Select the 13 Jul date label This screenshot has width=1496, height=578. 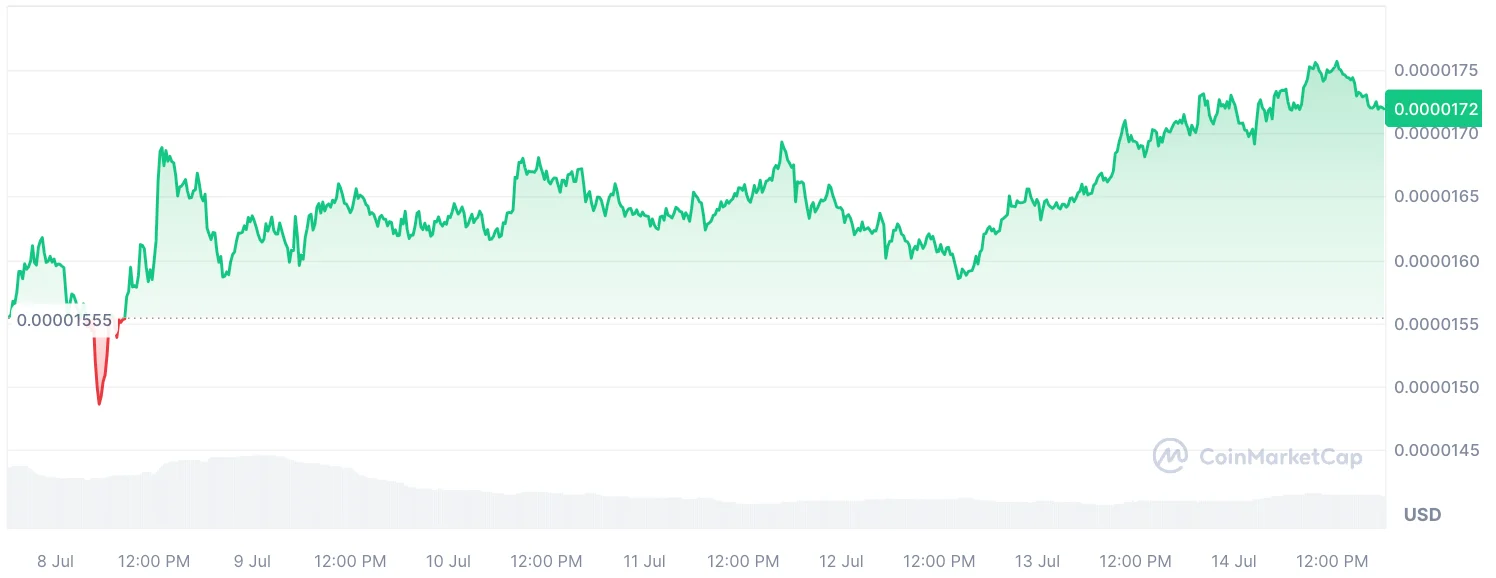coord(1037,561)
